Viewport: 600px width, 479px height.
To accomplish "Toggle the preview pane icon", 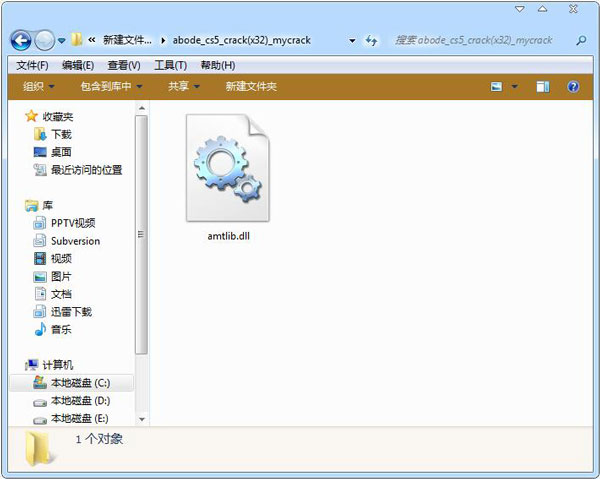I will tap(541, 87).
